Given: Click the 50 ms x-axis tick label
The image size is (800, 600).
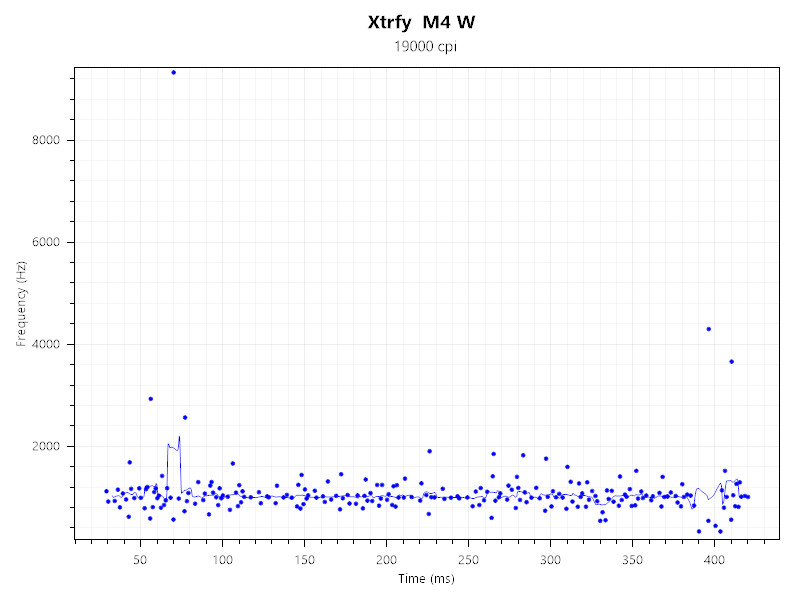Looking at the screenshot, I should (x=140, y=561).
